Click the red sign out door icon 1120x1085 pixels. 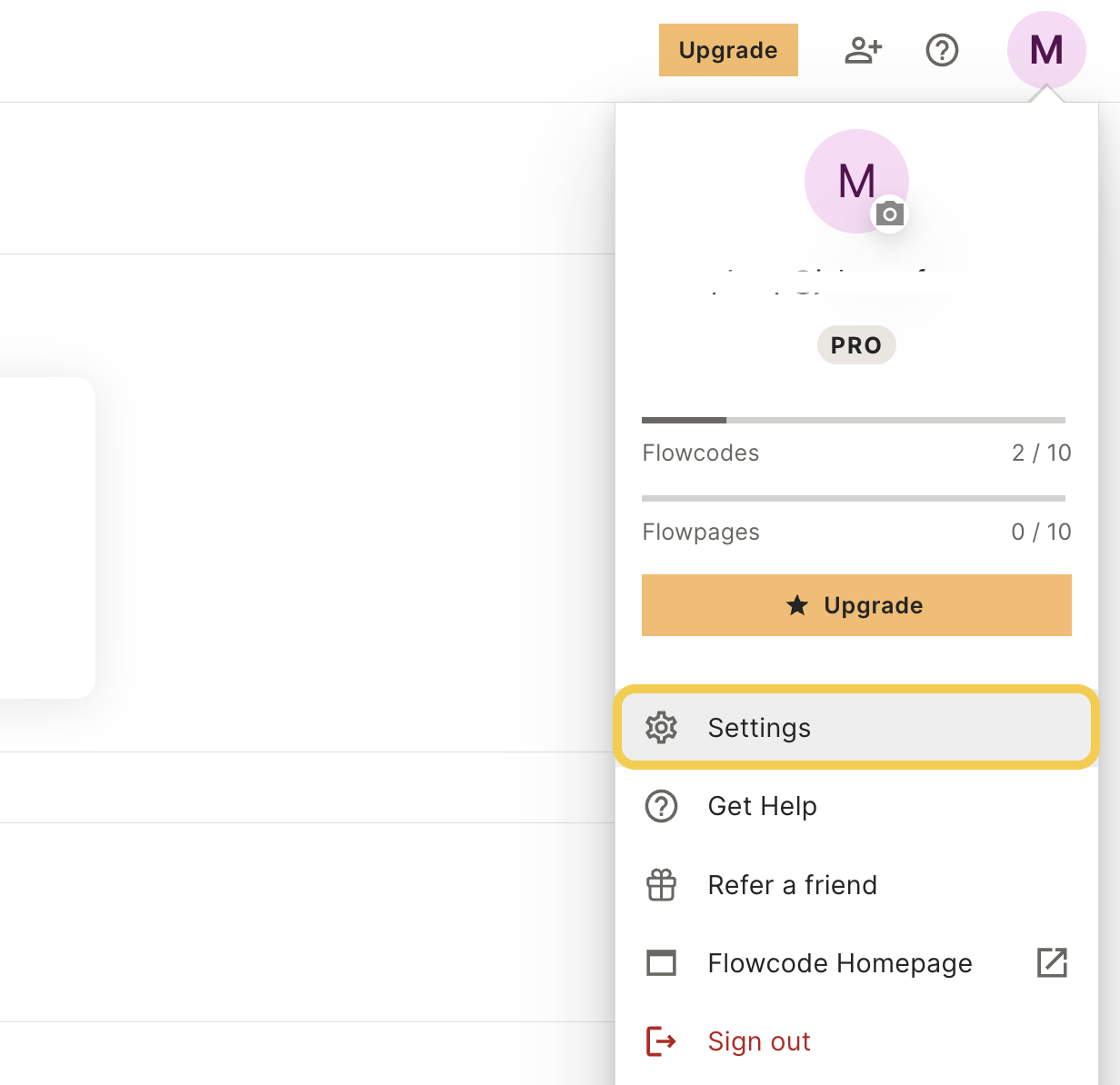(661, 1041)
